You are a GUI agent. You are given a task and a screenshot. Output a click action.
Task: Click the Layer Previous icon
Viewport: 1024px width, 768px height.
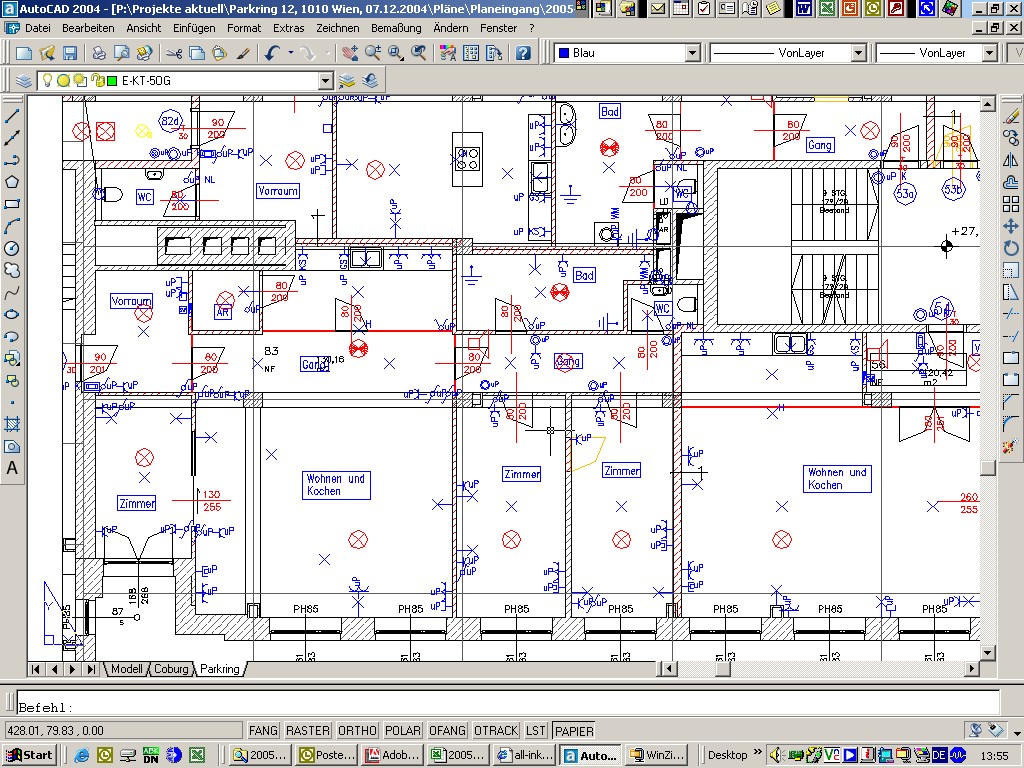coord(370,81)
